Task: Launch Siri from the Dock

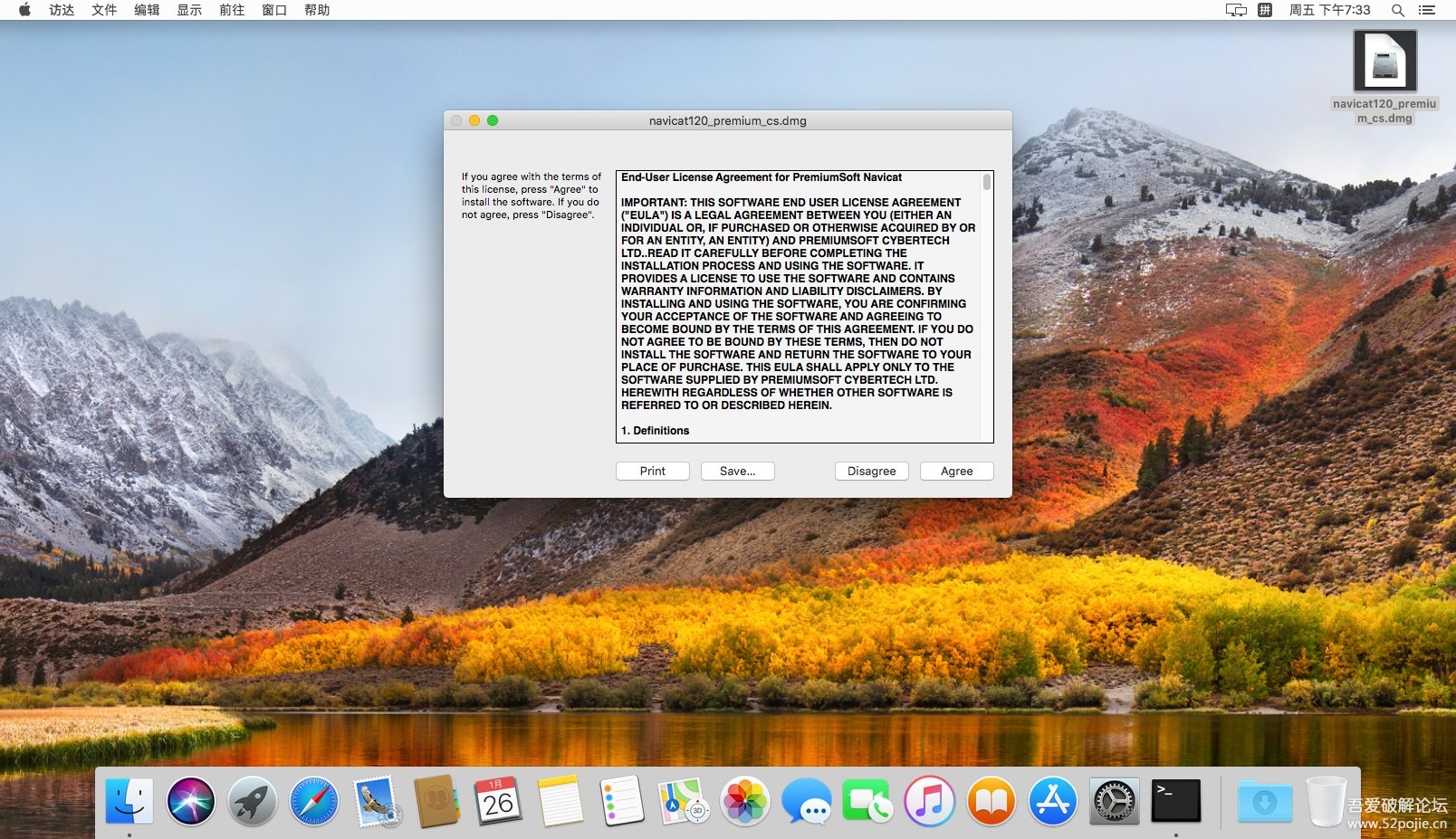Action: (x=191, y=801)
